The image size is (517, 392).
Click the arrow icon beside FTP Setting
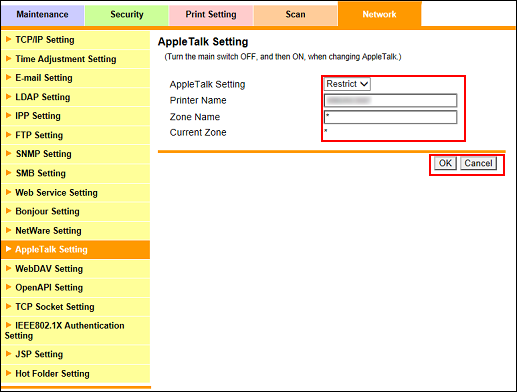[x=9, y=134]
